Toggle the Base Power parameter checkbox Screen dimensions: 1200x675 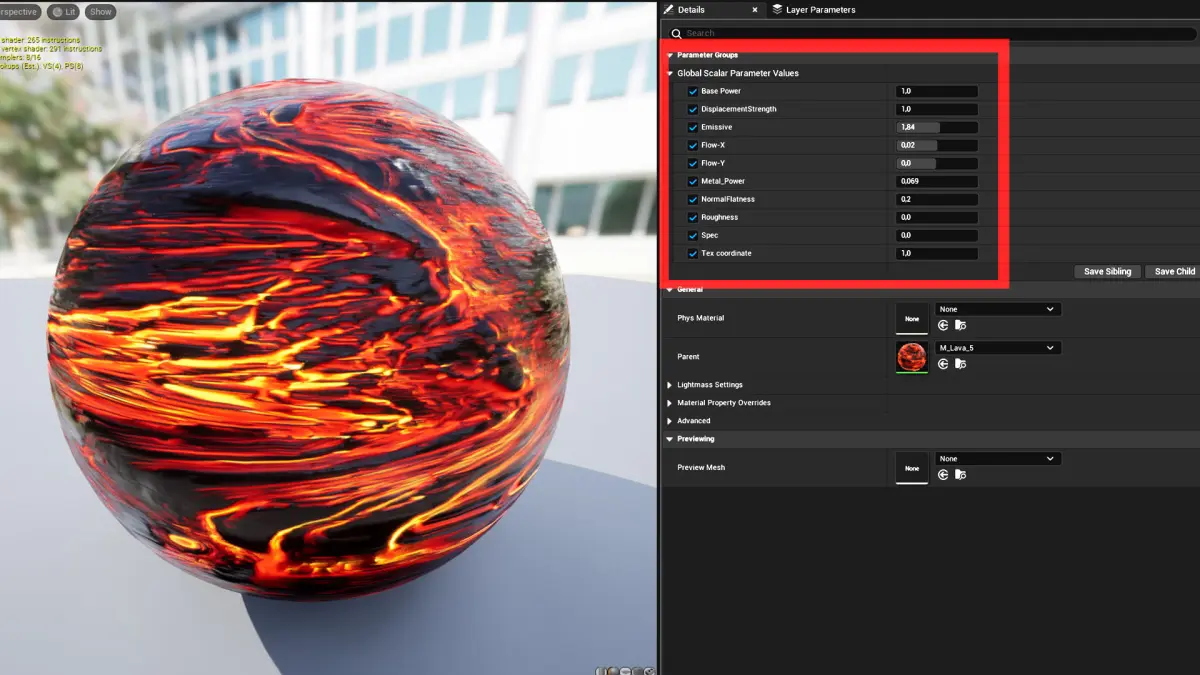(693, 91)
